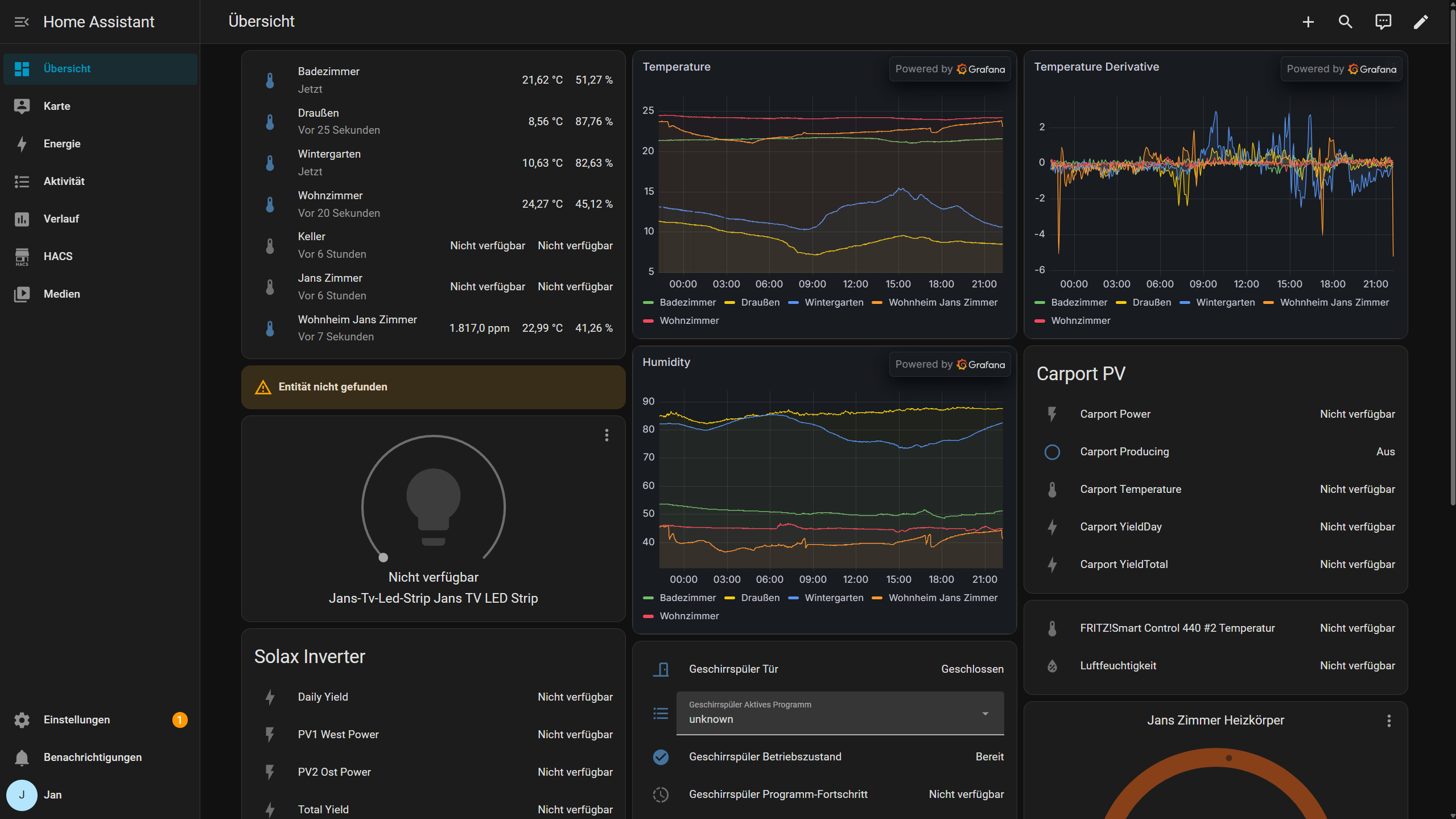This screenshot has height=819, width=1456.
Task: Click the Carport YieldDay lightning icon
Action: click(1053, 527)
